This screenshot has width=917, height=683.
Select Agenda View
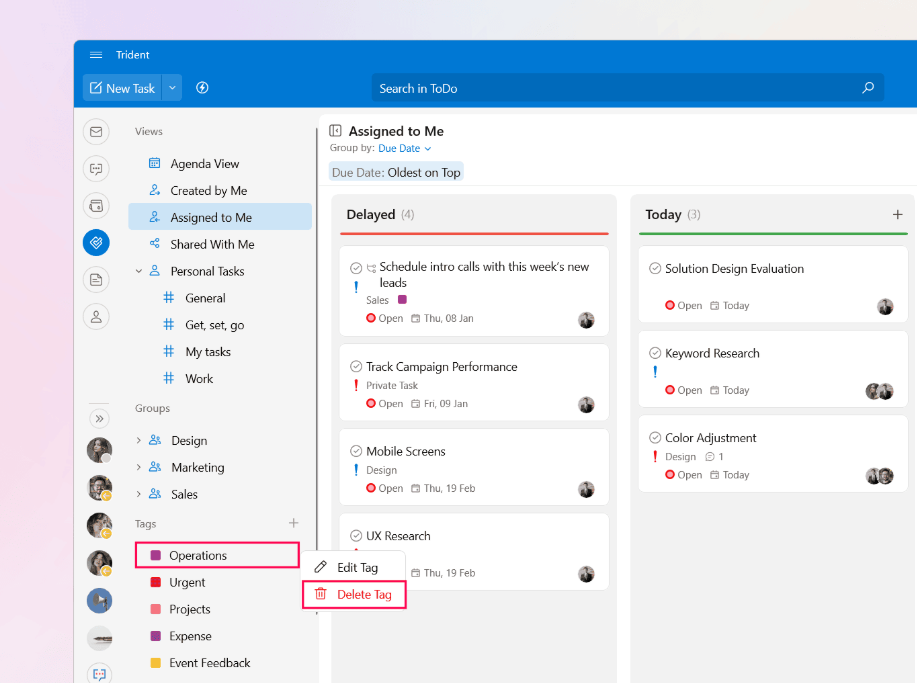click(x=220, y=164)
